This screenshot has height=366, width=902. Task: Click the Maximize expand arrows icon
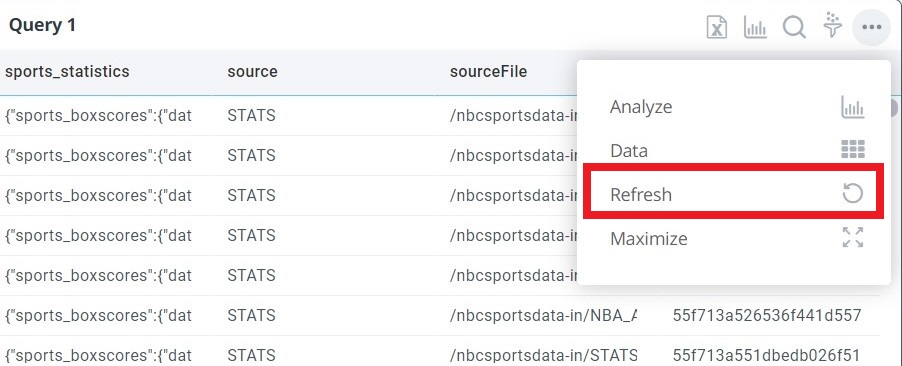pos(853,237)
